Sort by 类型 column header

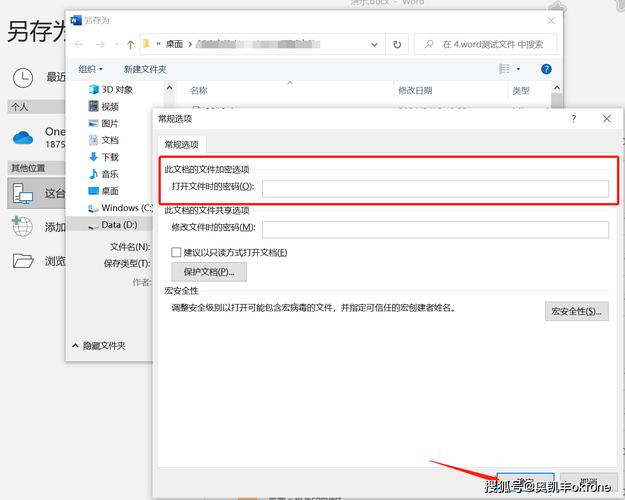pos(521,91)
